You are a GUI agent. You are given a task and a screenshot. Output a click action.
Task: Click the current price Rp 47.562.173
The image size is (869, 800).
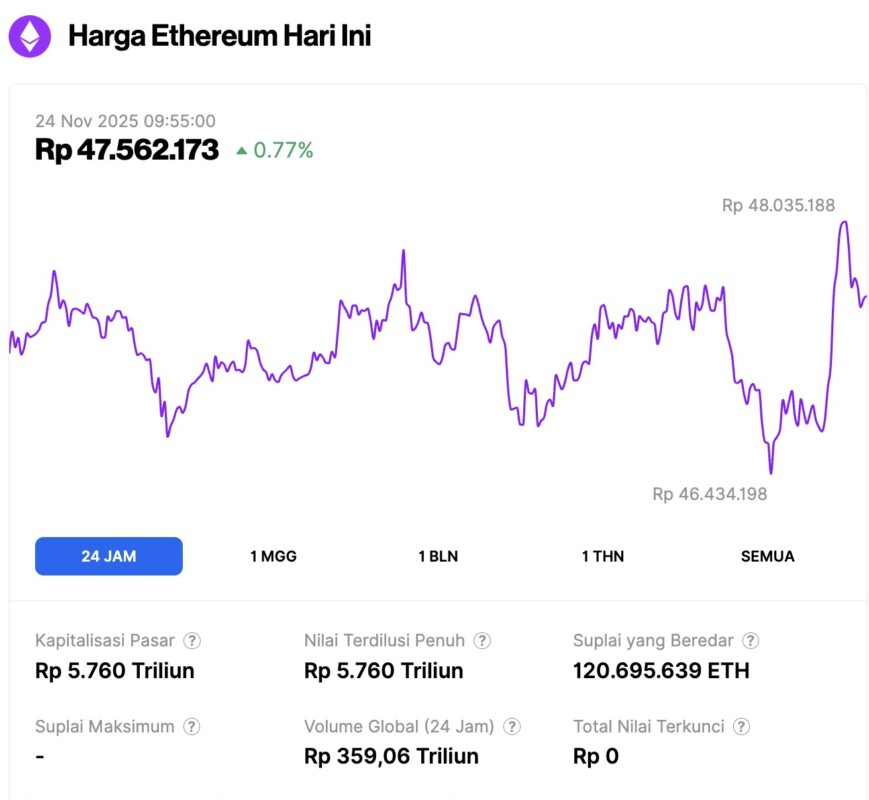coord(127,150)
